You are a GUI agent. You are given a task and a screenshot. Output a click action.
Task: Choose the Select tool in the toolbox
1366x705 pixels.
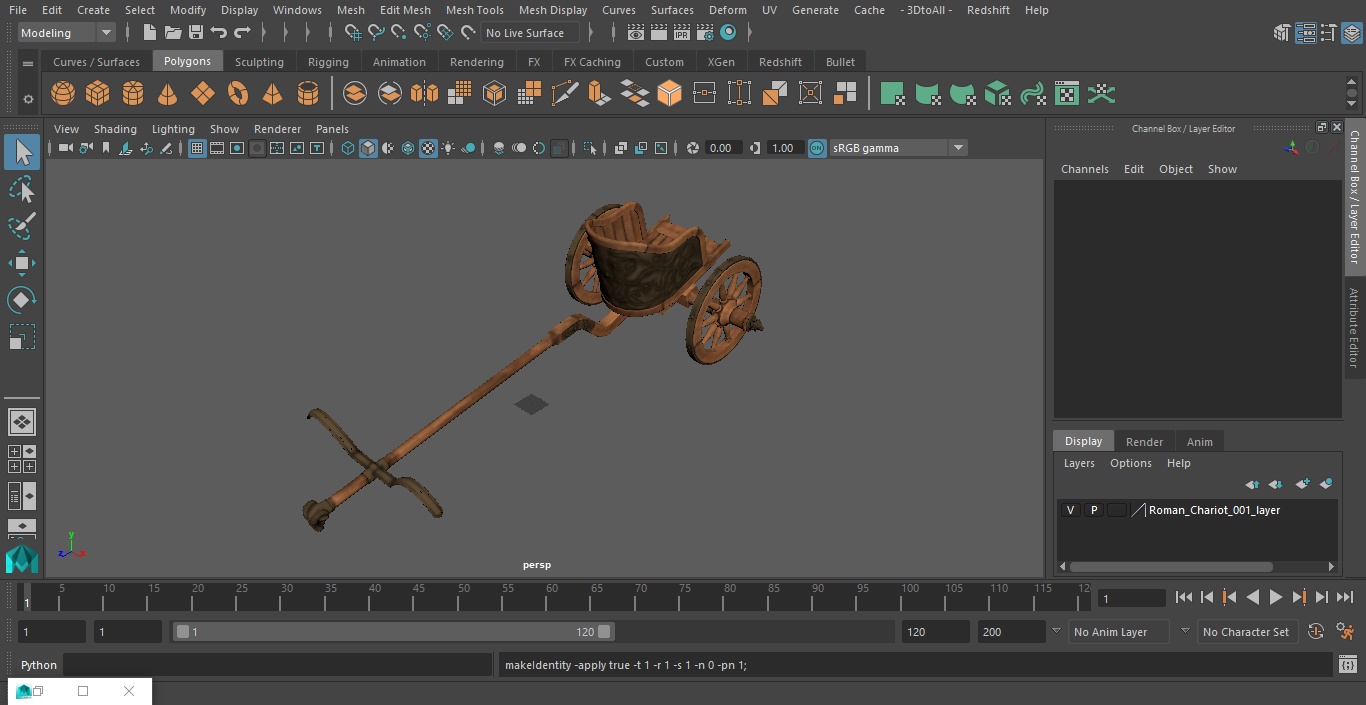[22, 152]
